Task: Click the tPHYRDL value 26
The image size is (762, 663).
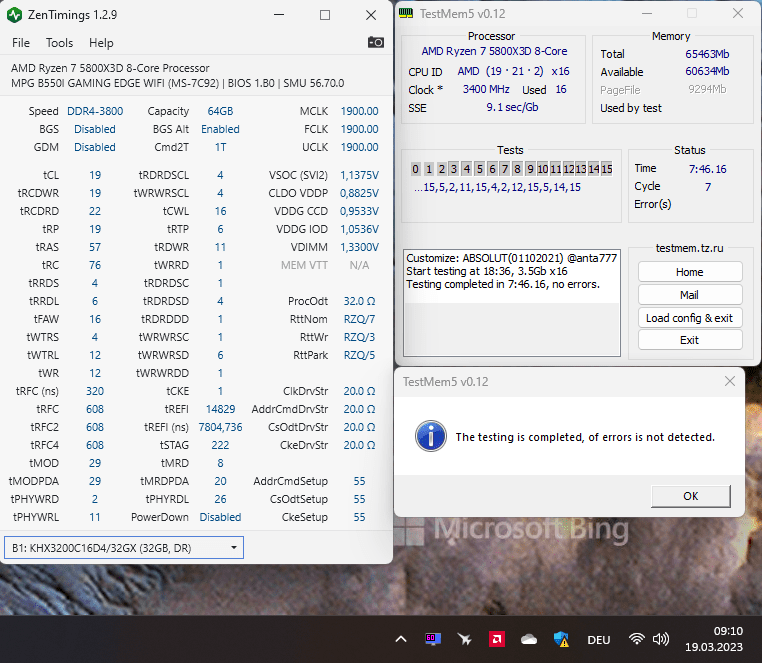Action: 220,499
